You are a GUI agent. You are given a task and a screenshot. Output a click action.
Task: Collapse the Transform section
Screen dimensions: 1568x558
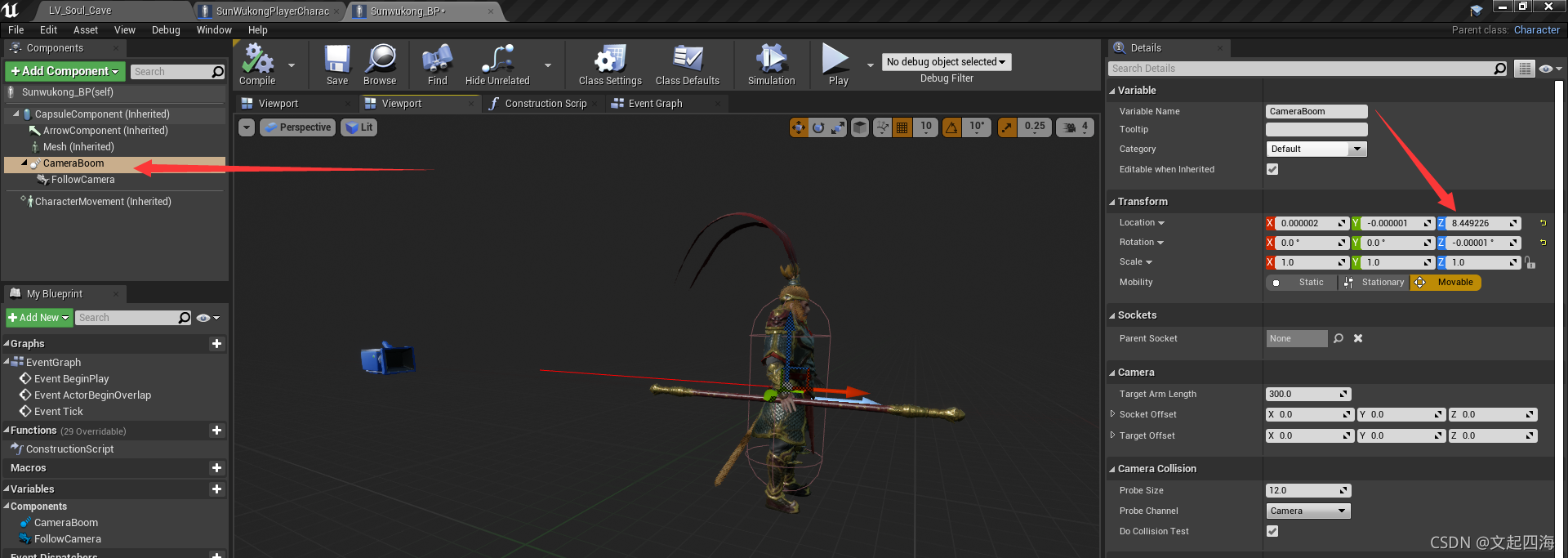(1112, 202)
